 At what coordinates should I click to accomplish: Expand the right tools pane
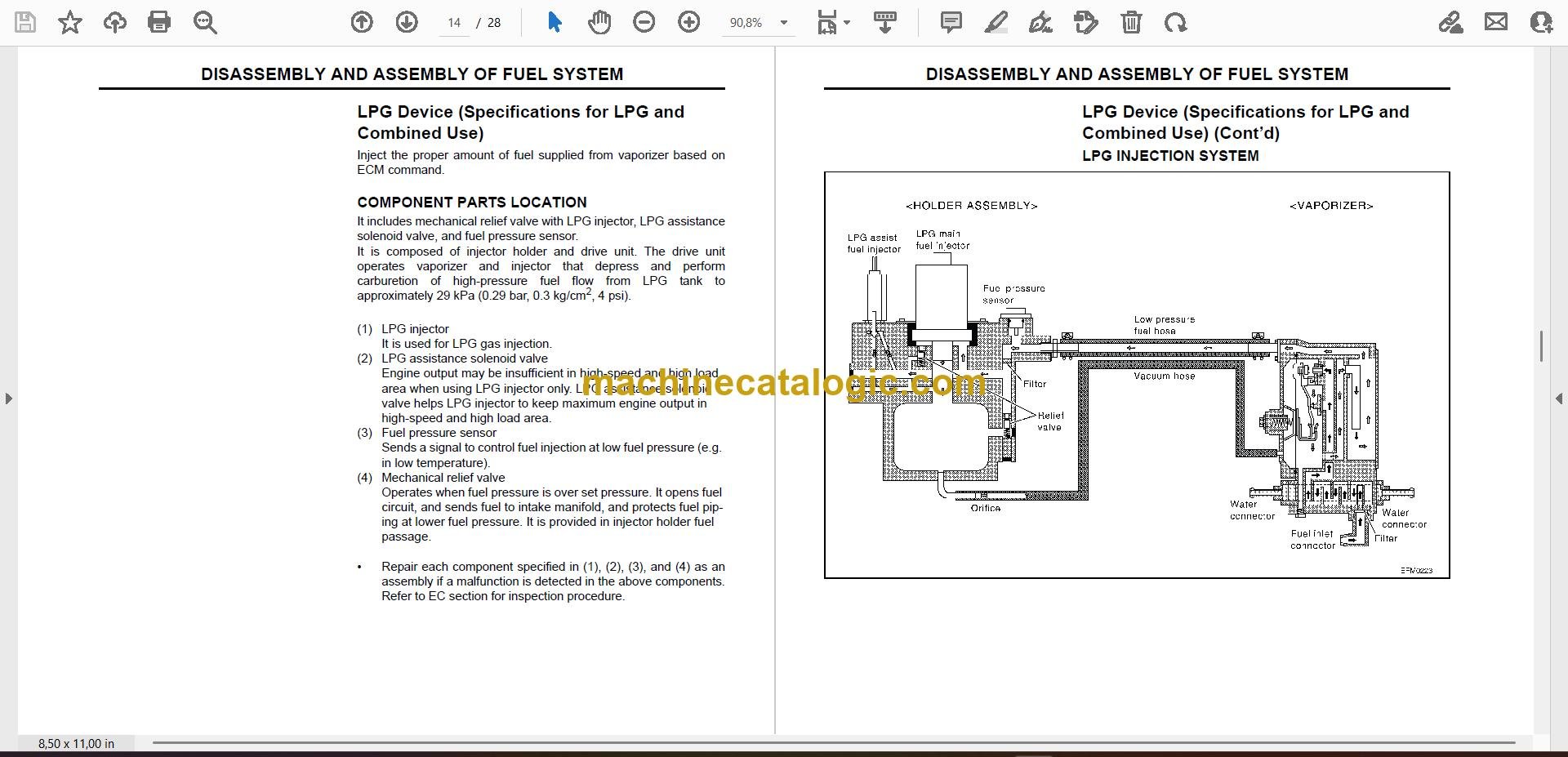(1559, 399)
